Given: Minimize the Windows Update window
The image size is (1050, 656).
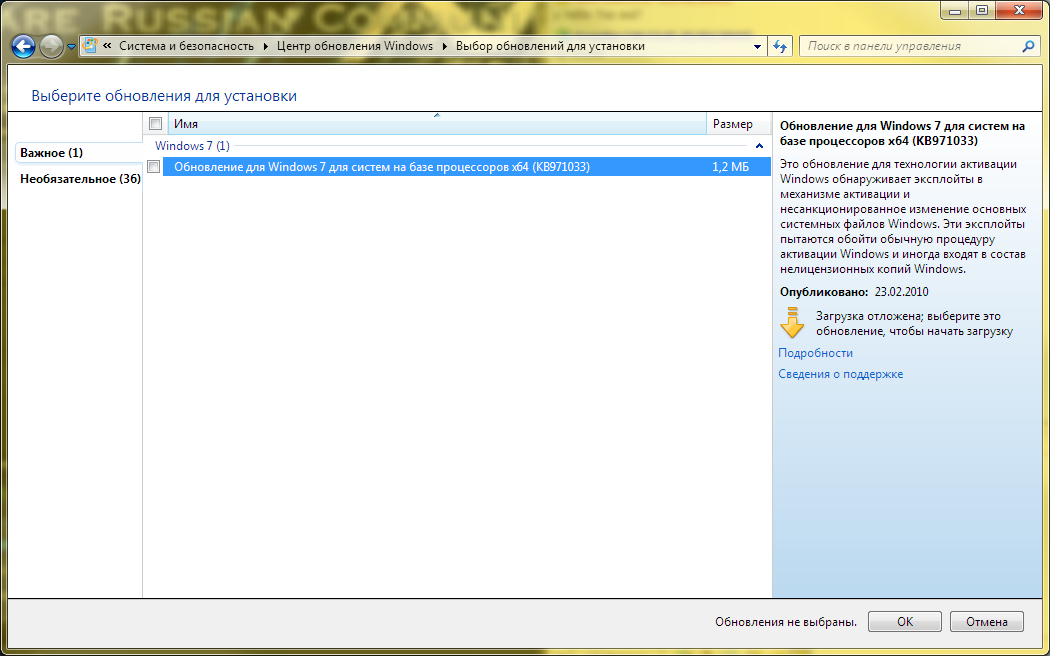Looking at the screenshot, I should tap(954, 10).
